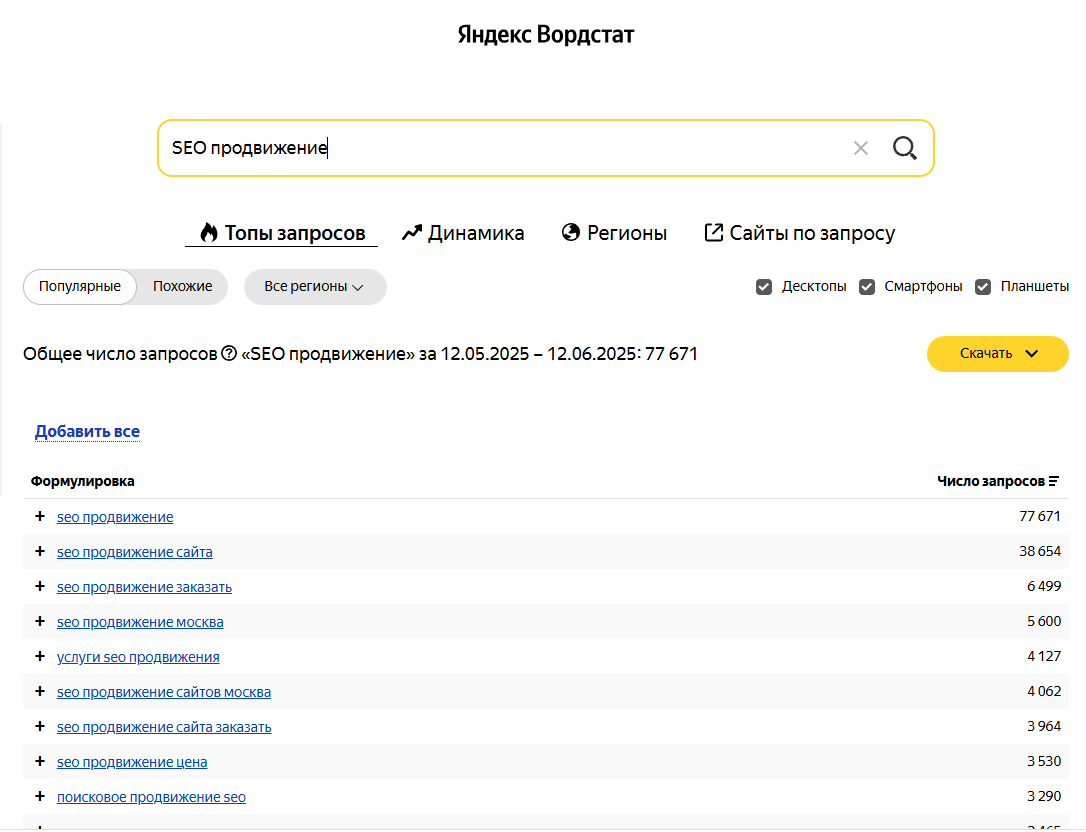Viewport: 1086px width, 832px height.
Task: Click the count value 4 127
Action: [1044, 656]
